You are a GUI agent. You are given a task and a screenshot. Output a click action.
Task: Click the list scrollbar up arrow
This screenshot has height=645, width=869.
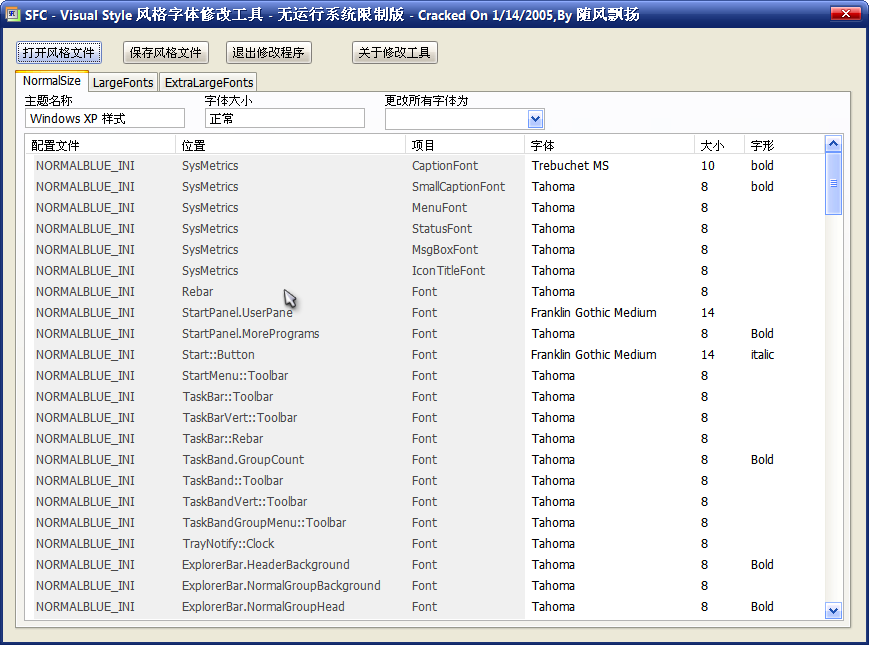tap(834, 144)
